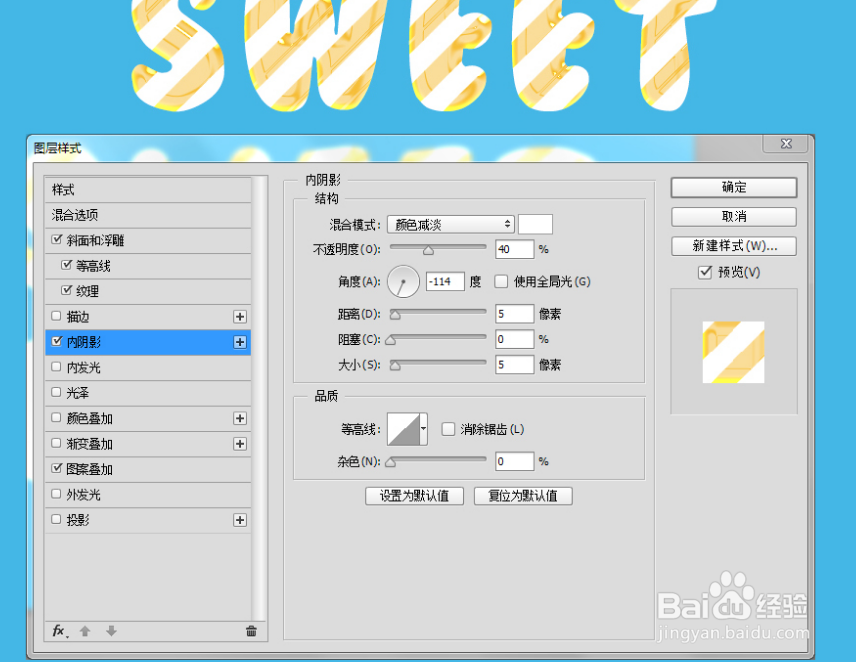Uncheck the 等高线 sub-option checkbox
Viewport: 856px width, 662px height.
pos(66,265)
